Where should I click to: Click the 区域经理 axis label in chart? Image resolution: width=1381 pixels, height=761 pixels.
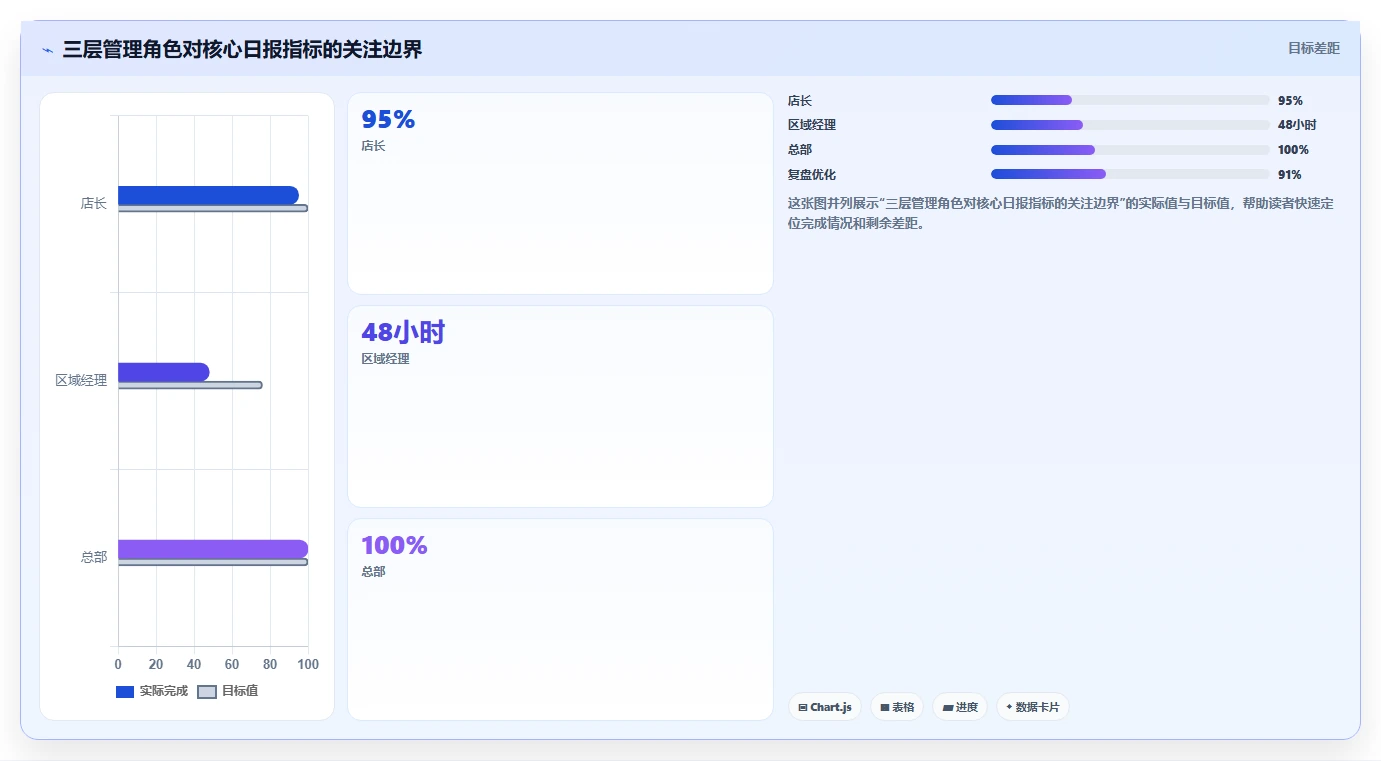point(81,380)
